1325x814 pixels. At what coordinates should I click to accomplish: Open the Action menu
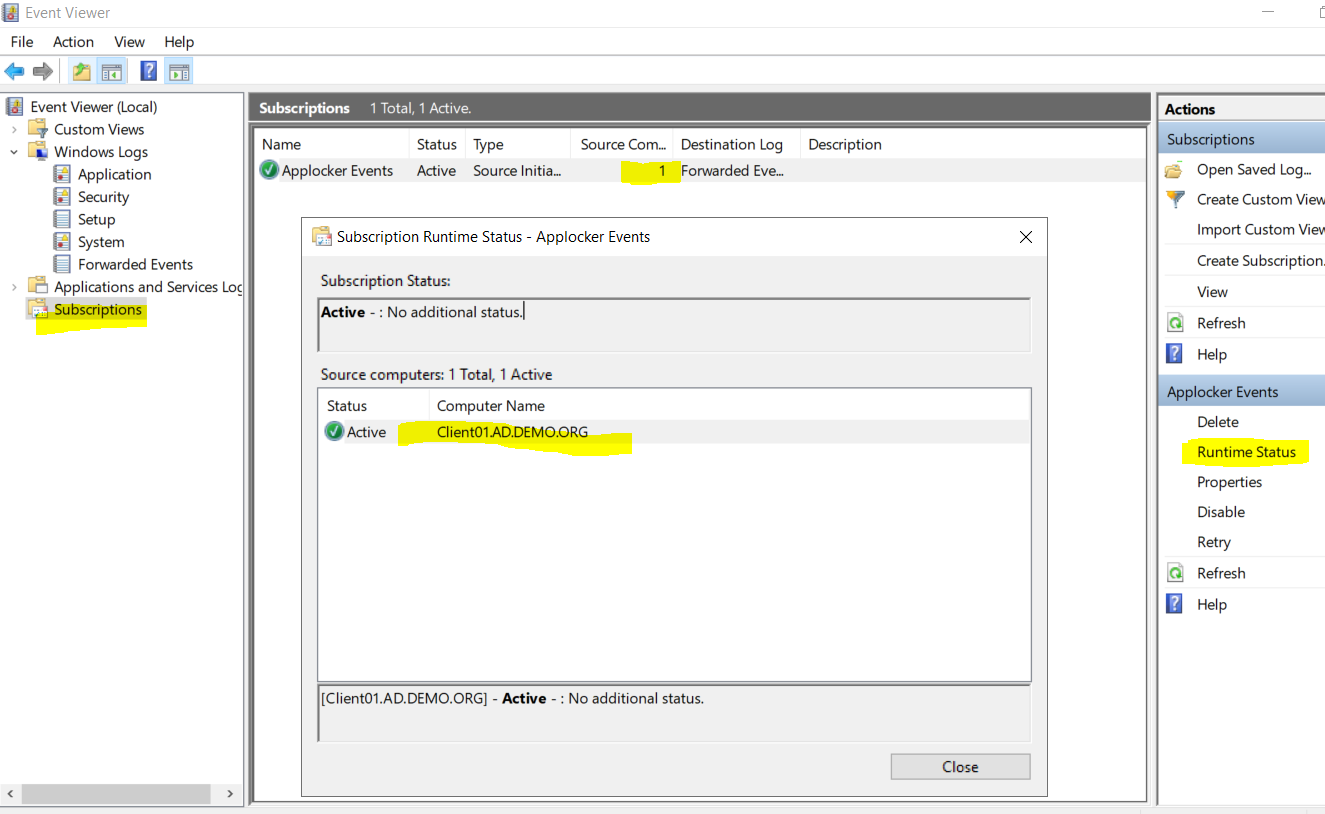pos(73,42)
